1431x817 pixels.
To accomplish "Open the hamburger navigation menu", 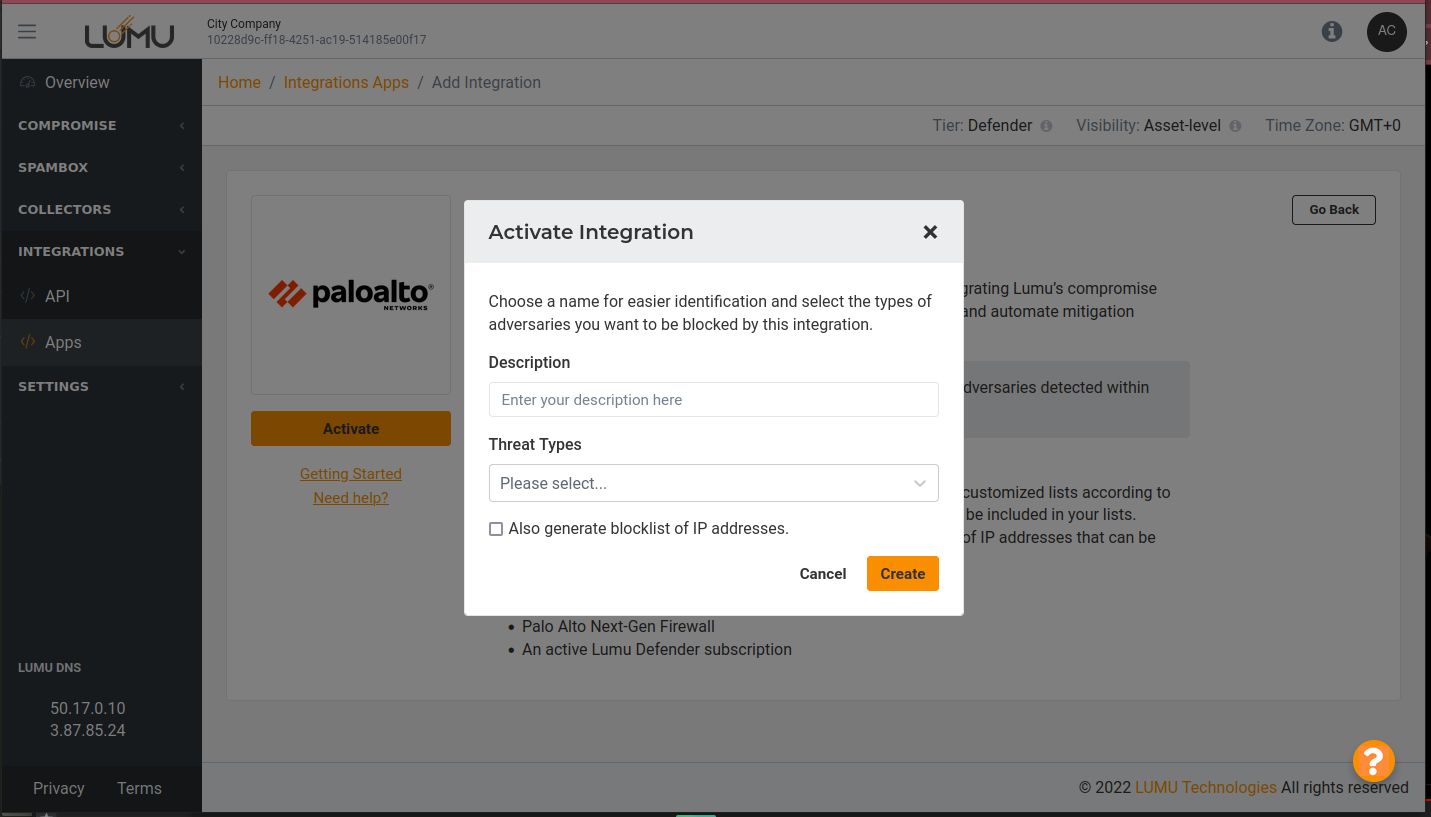I will coord(27,31).
